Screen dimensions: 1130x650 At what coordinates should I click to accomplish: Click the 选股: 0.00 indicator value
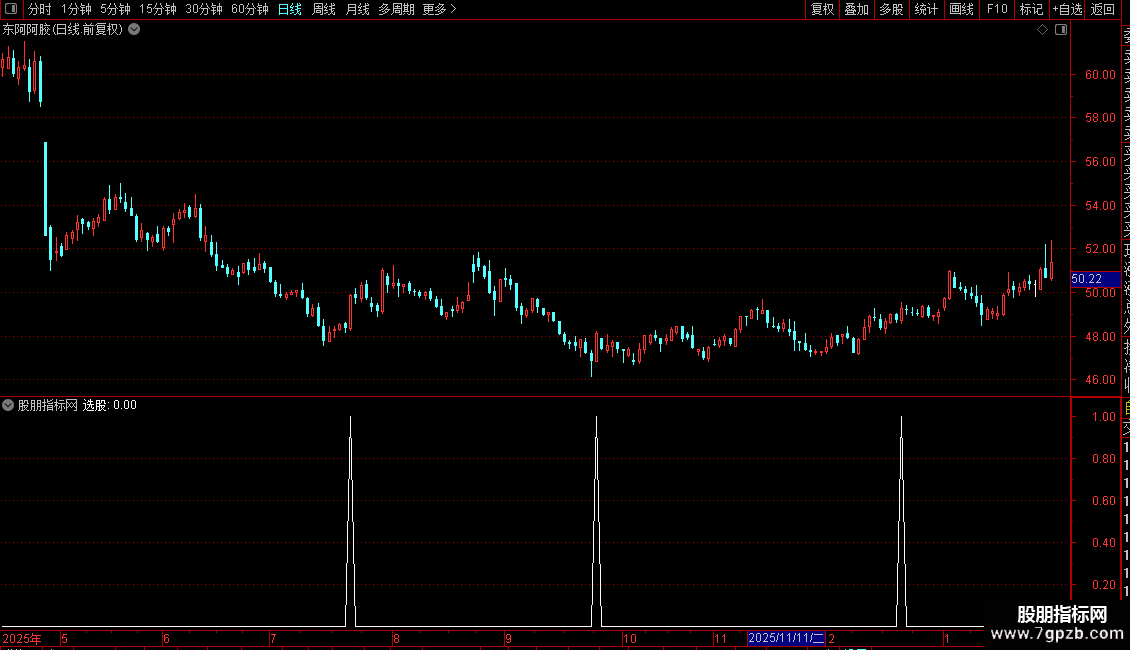point(110,405)
